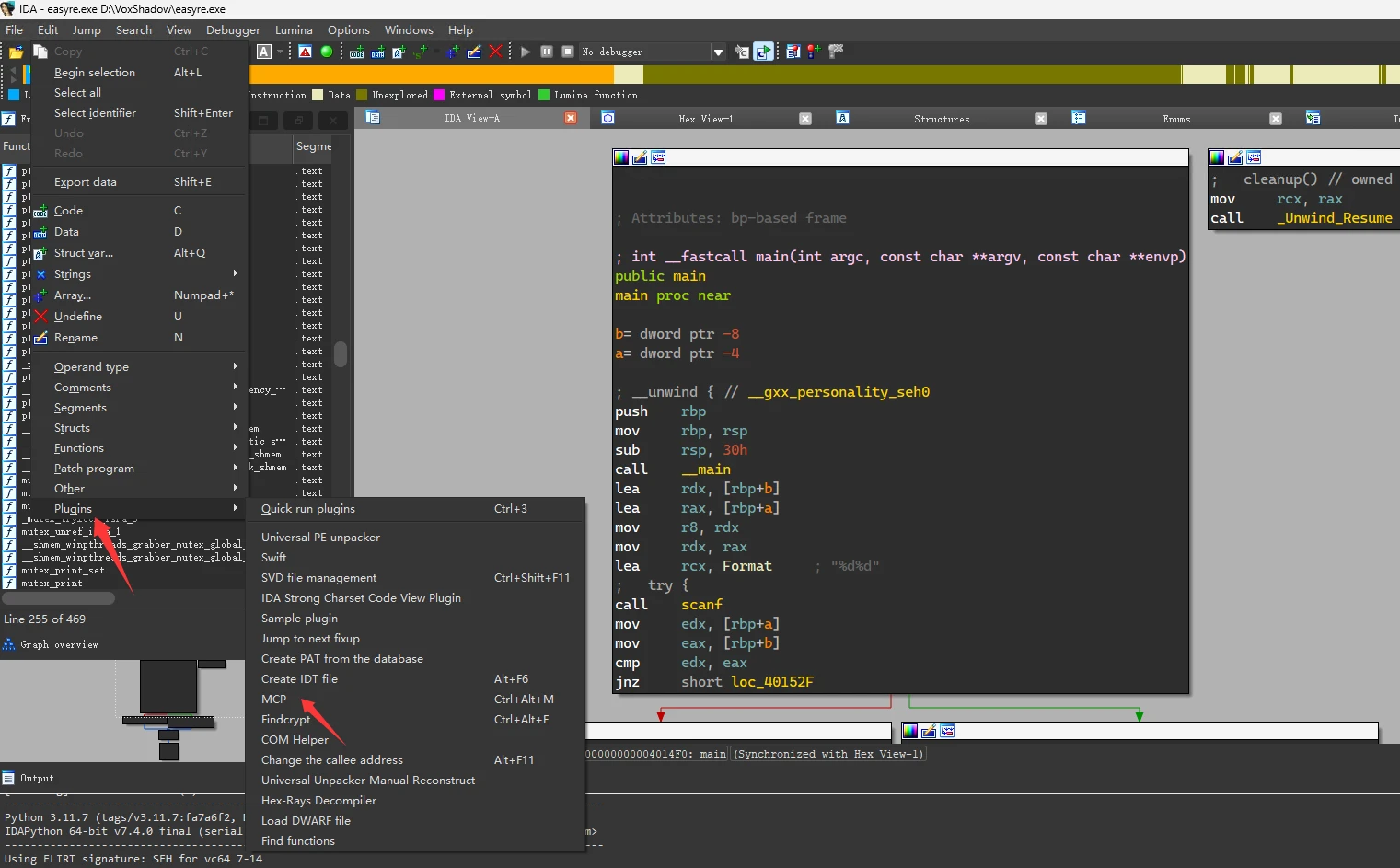This screenshot has height=868, width=1400.
Task: Click the add breakpoint traffic-light icon
Action: tap(814, 52)
